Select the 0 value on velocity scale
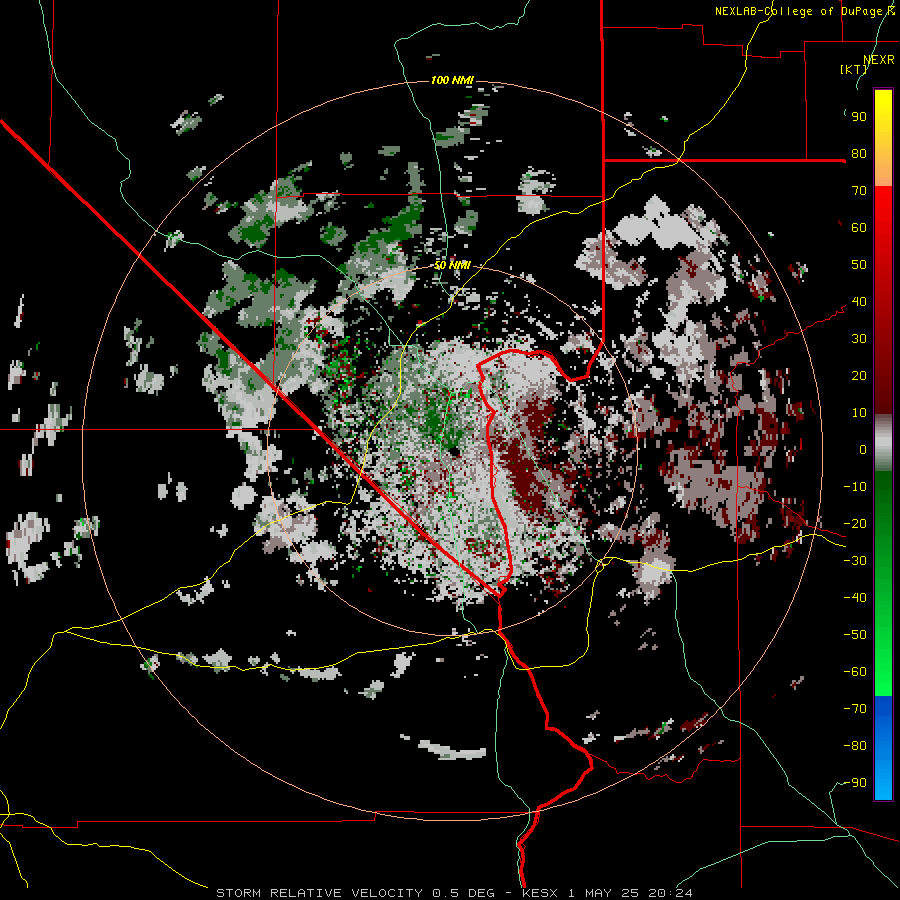The image size is (900, 900). click(863, 450)
